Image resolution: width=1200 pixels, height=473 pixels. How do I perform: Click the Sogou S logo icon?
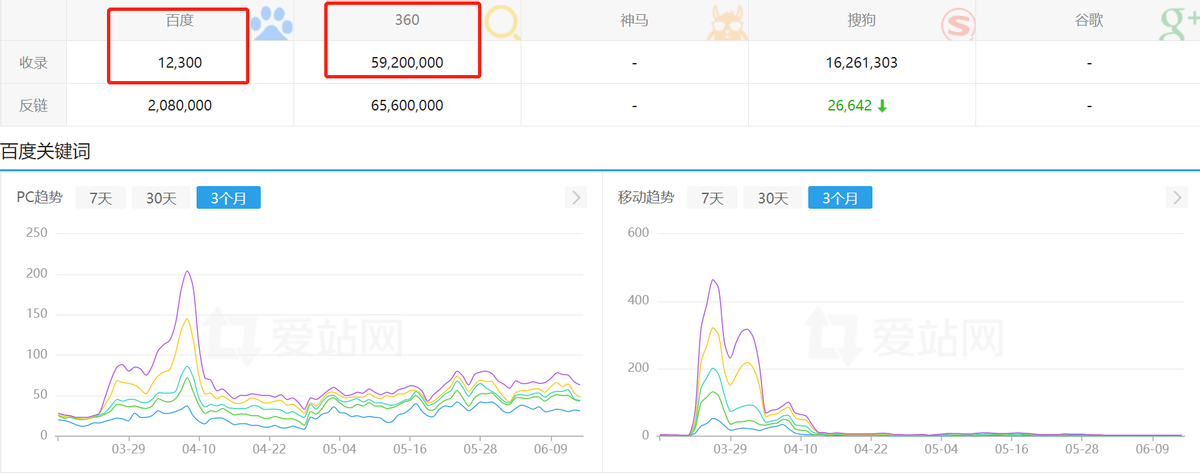pyautogui.click(x=957, y=22)
